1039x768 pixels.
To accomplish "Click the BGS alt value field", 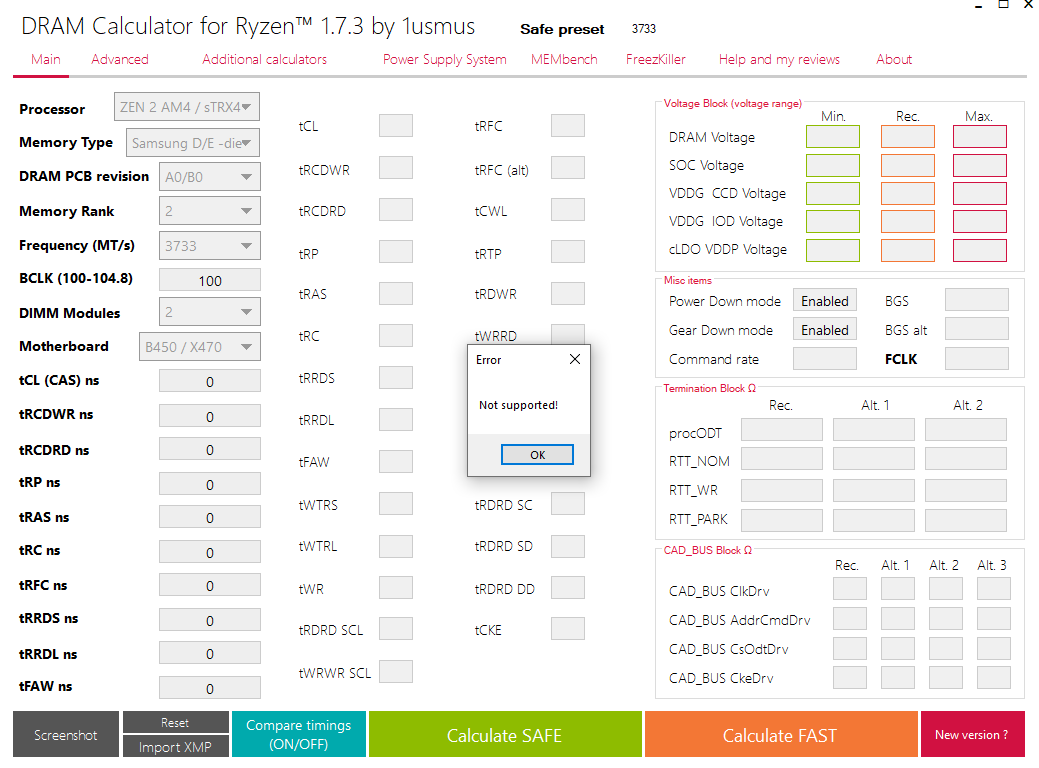I will tap(977, 329).
